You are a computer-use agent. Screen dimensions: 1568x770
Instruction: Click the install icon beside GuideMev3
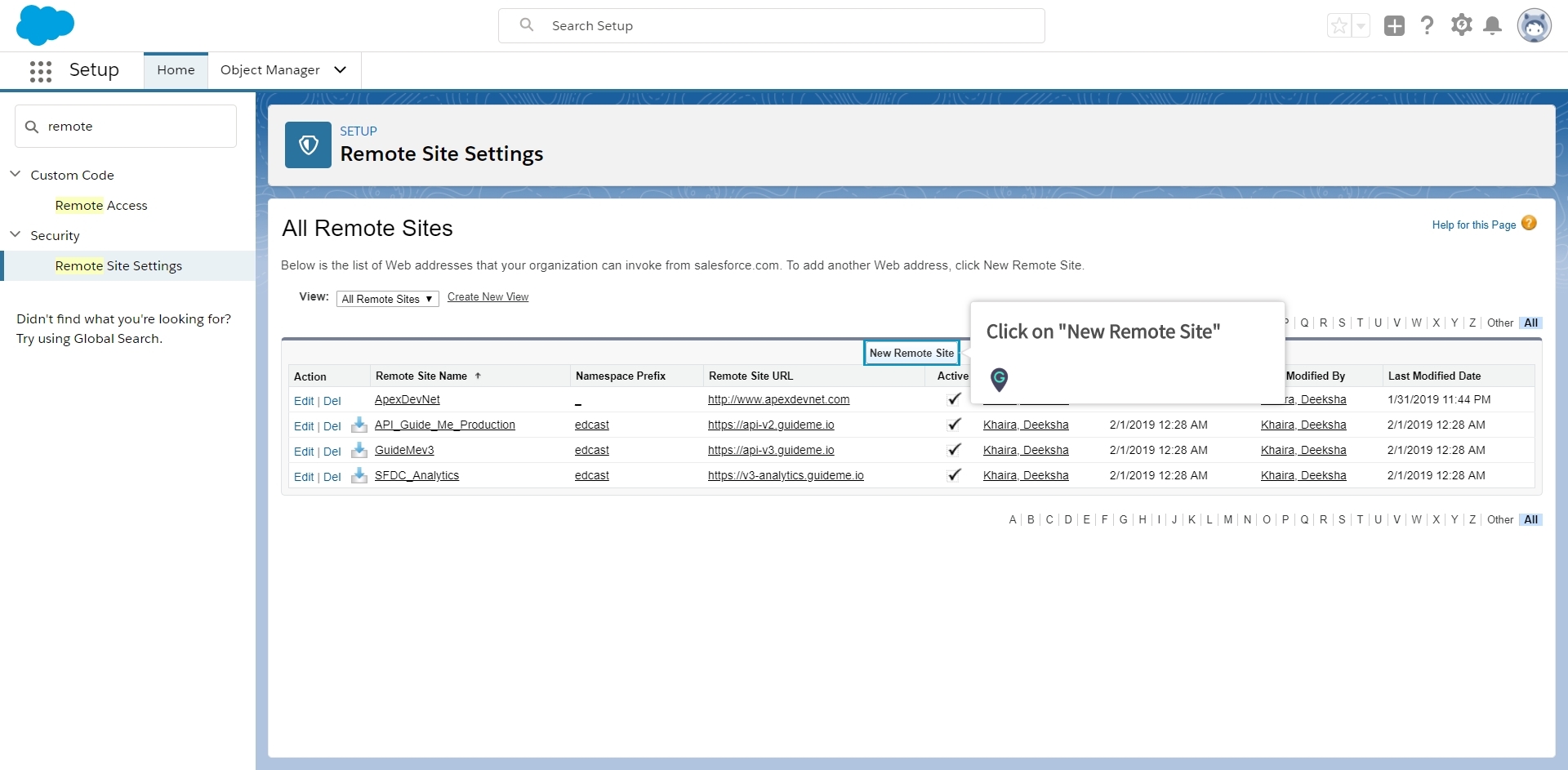click(x=359, y=450)
